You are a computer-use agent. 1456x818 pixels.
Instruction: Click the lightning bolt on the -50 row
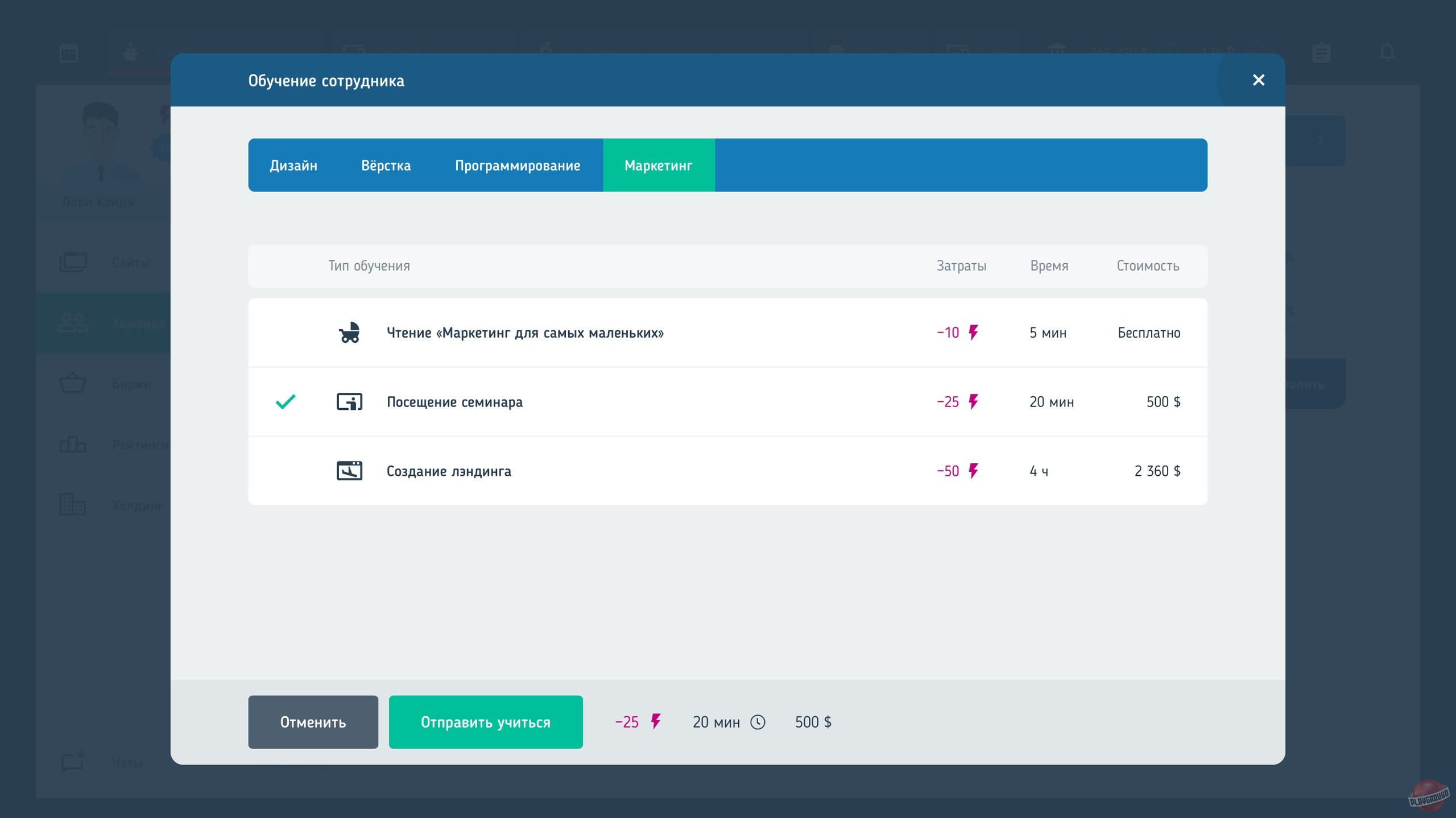tap(973, 471)
